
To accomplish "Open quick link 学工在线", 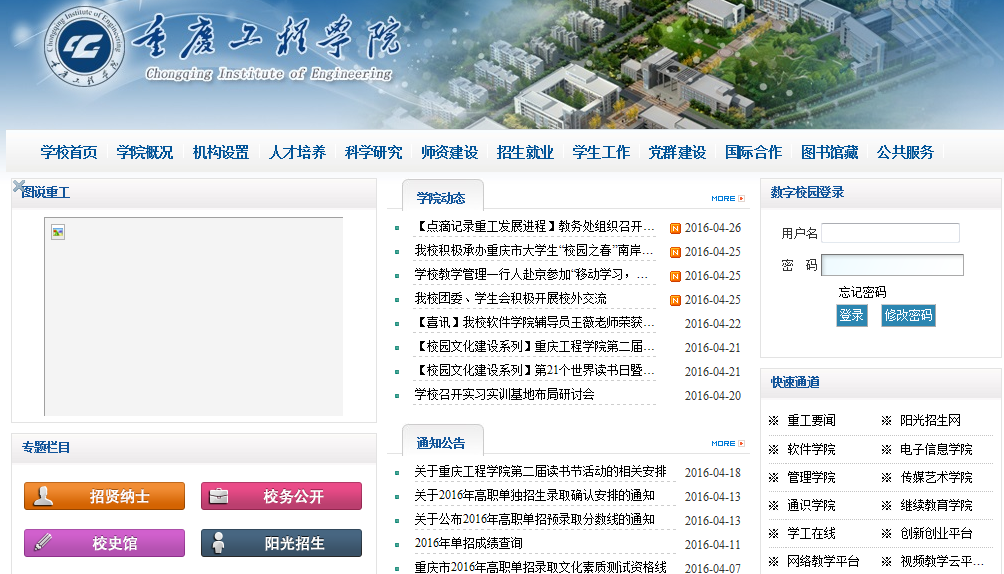I will click(811, 534).
